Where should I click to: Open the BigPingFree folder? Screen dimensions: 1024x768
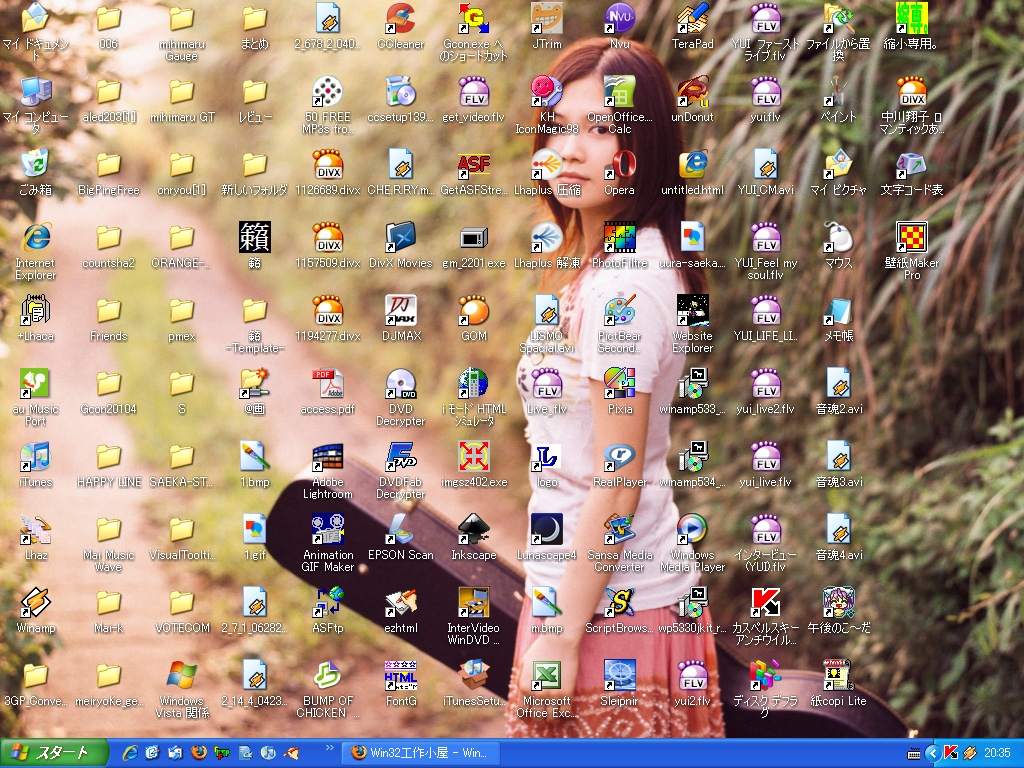pyautogui.click(x=108, y=165)
